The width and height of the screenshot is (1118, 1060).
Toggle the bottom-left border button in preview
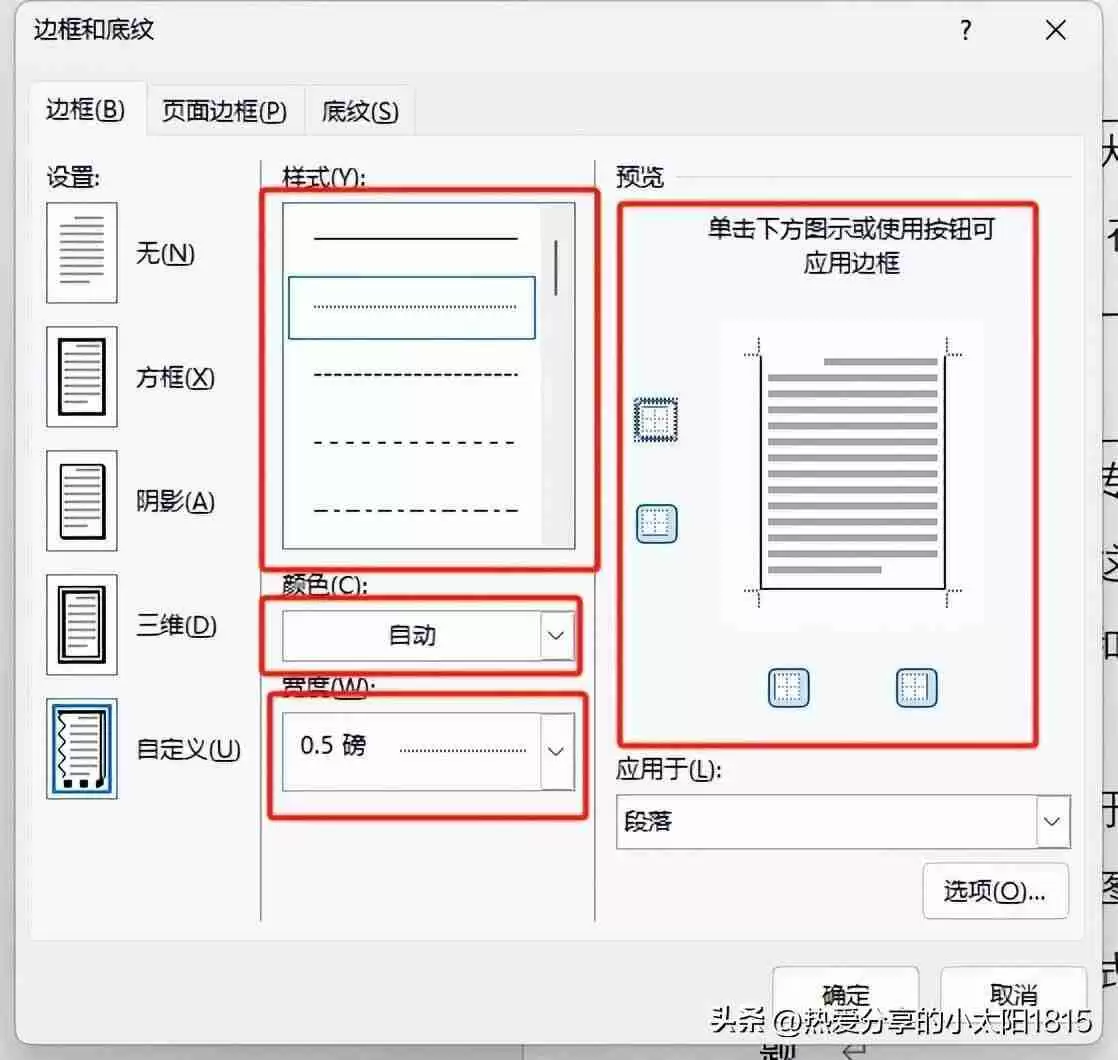coord(789,687)
